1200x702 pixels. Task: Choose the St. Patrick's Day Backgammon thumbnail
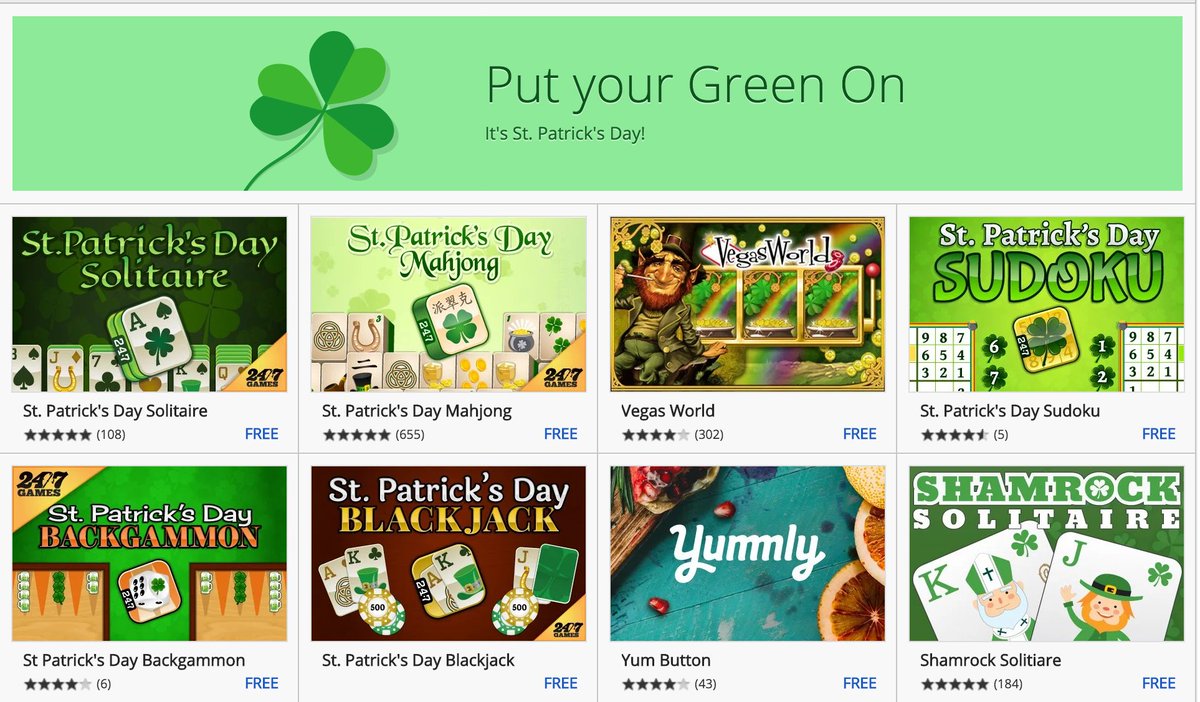[x=149, y=553]
